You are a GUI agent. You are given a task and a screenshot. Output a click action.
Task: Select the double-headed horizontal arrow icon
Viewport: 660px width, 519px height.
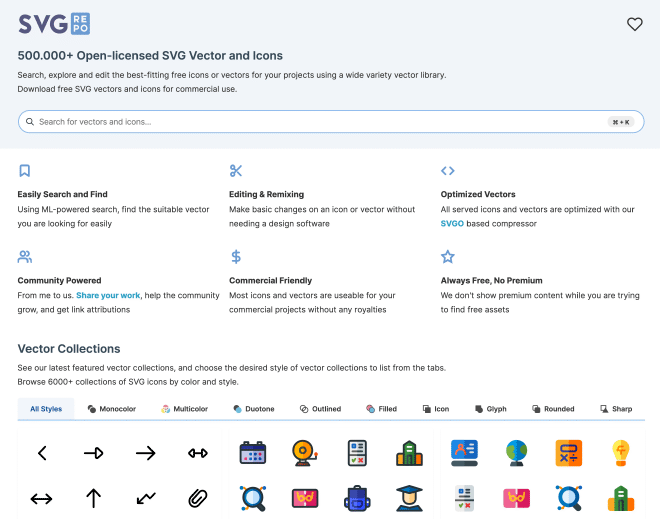pos(42,497)
